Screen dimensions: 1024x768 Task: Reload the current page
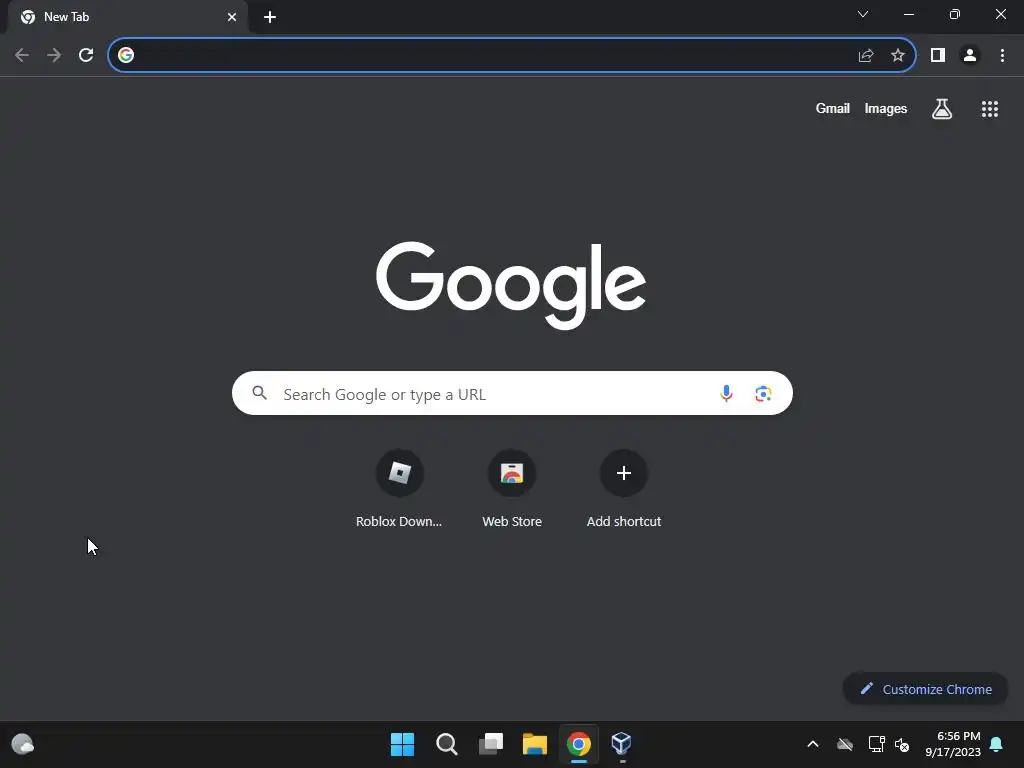86,56
